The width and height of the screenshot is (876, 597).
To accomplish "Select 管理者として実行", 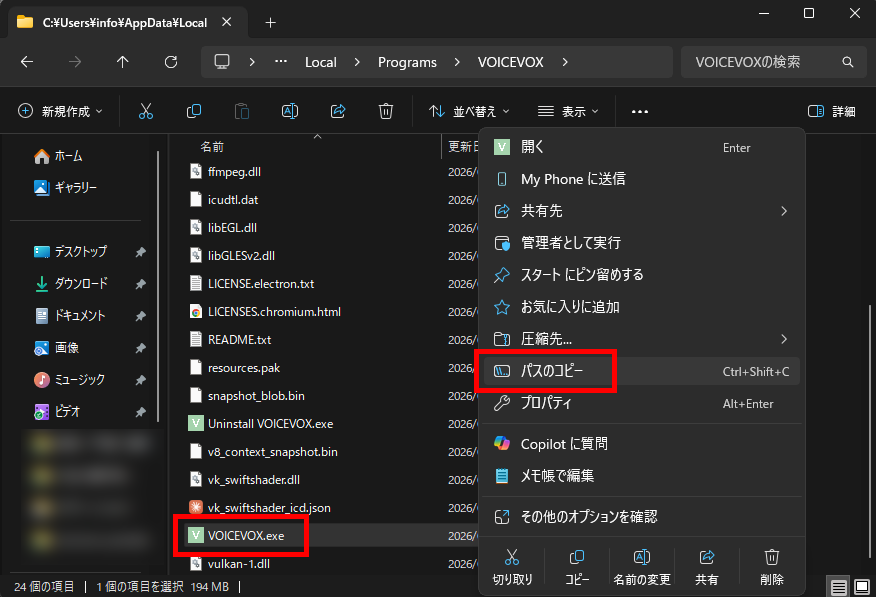I will point(642,243).
